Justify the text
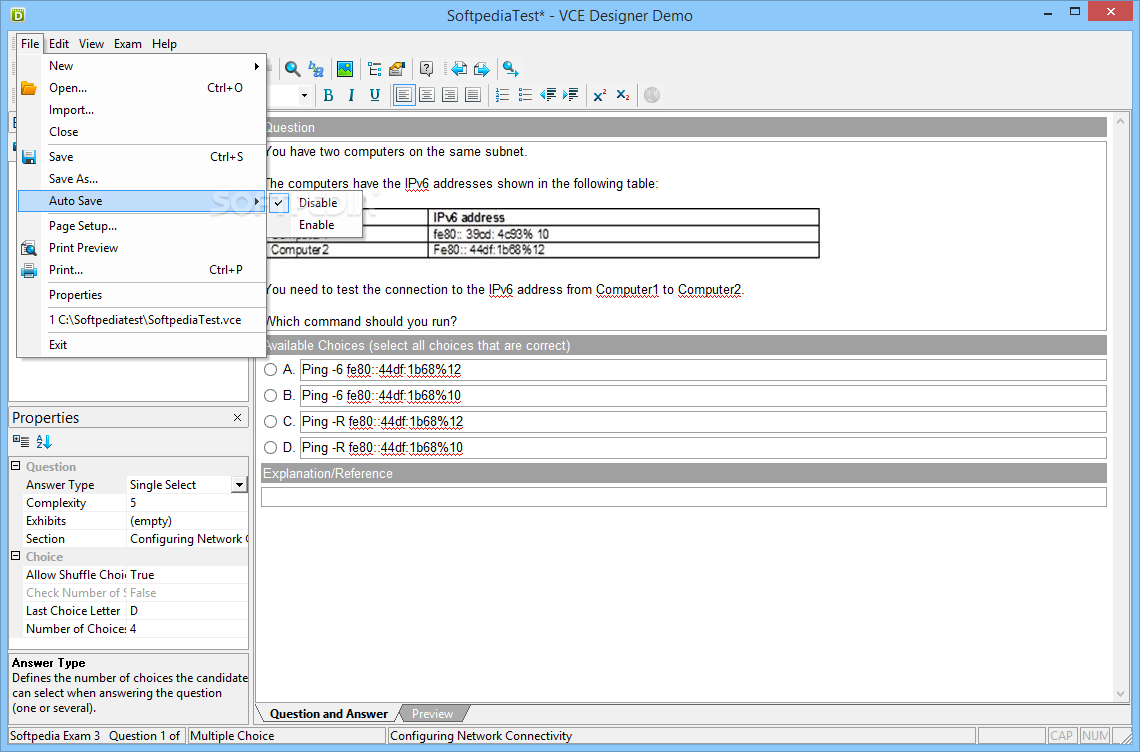Image resolution: width=1140 pixels, height=752 pixels. [x=473, y=95]
